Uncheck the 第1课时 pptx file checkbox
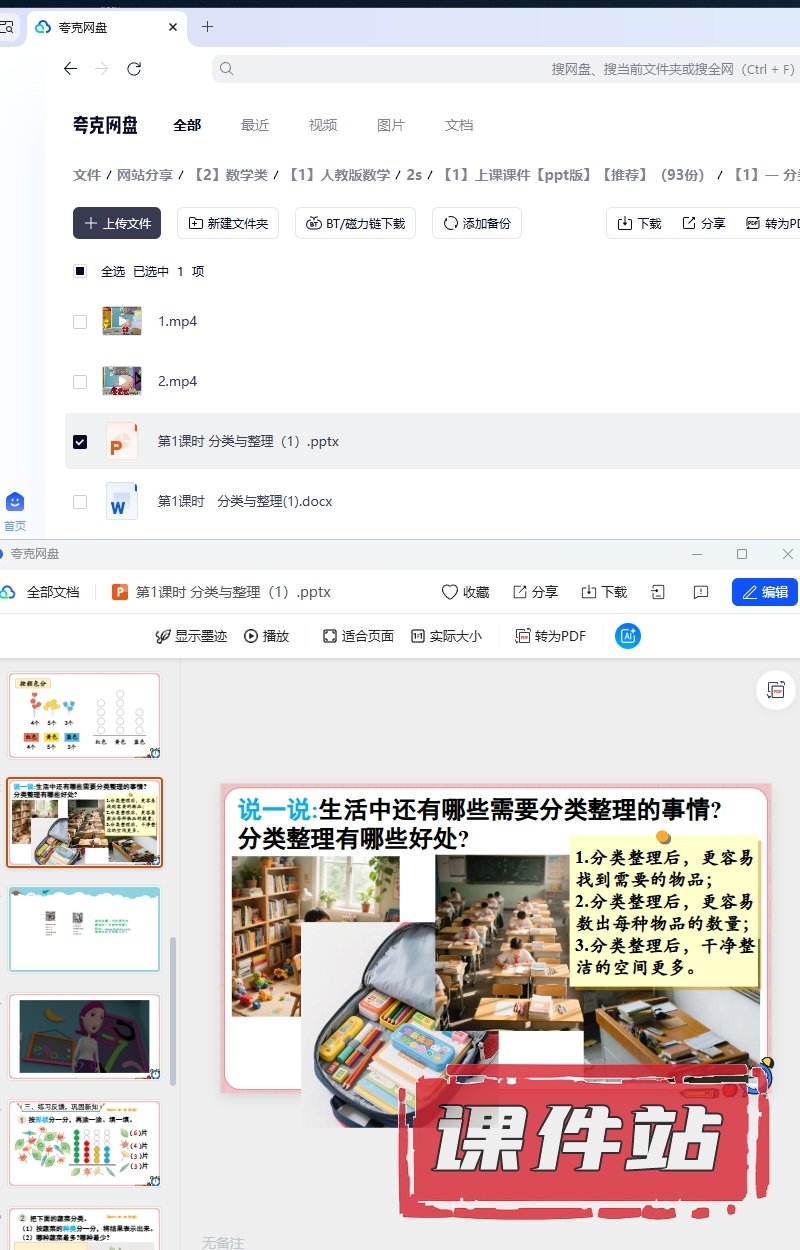The height and width of the screenshot is (1250, 800). point(80,442)
